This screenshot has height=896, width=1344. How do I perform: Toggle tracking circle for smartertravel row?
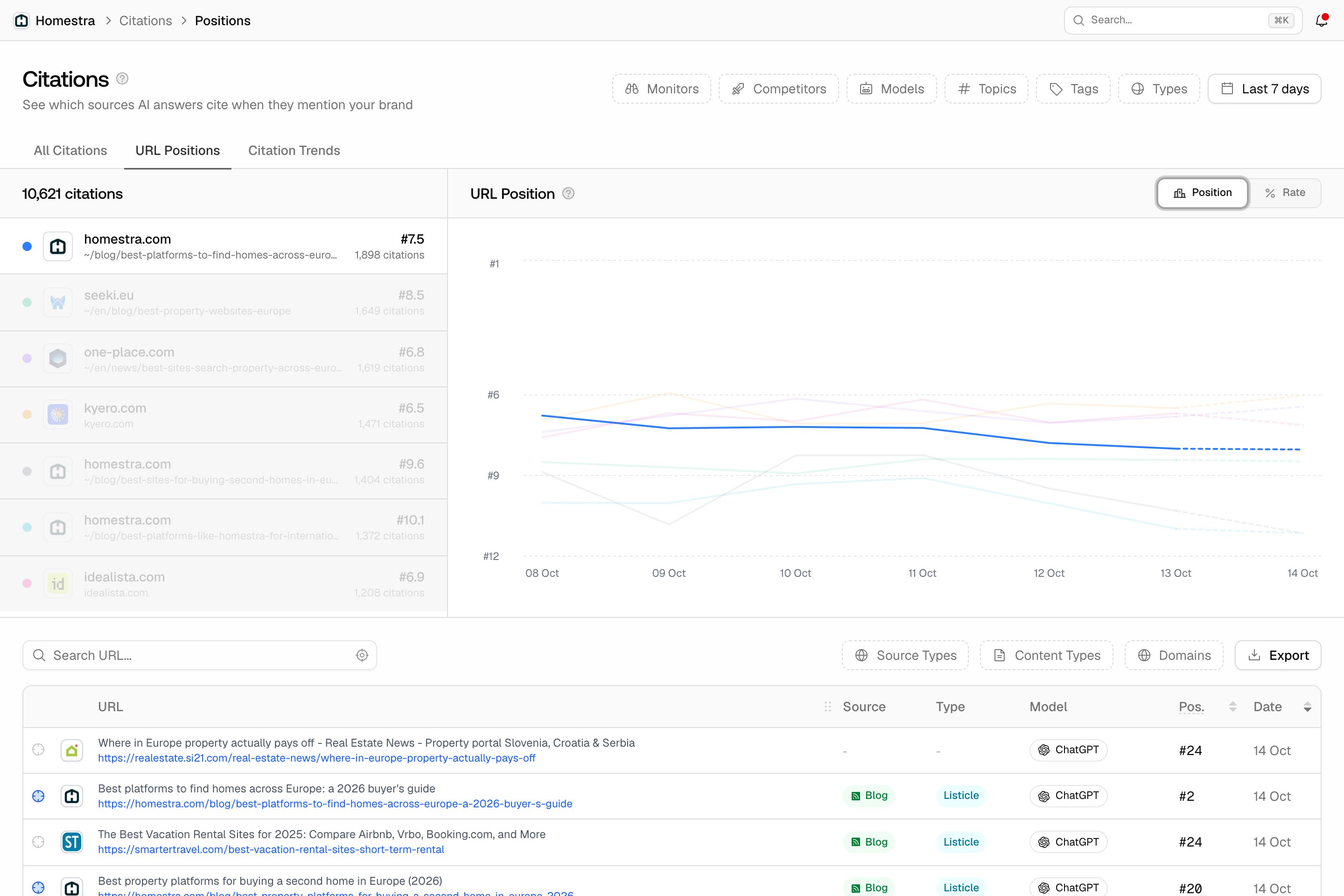coord(38,842)
